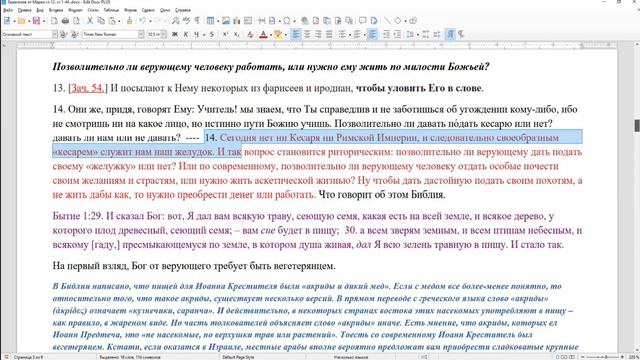Insert table icon
The height and width of the screenshot is (360, 640).
[x=210, y=21]
